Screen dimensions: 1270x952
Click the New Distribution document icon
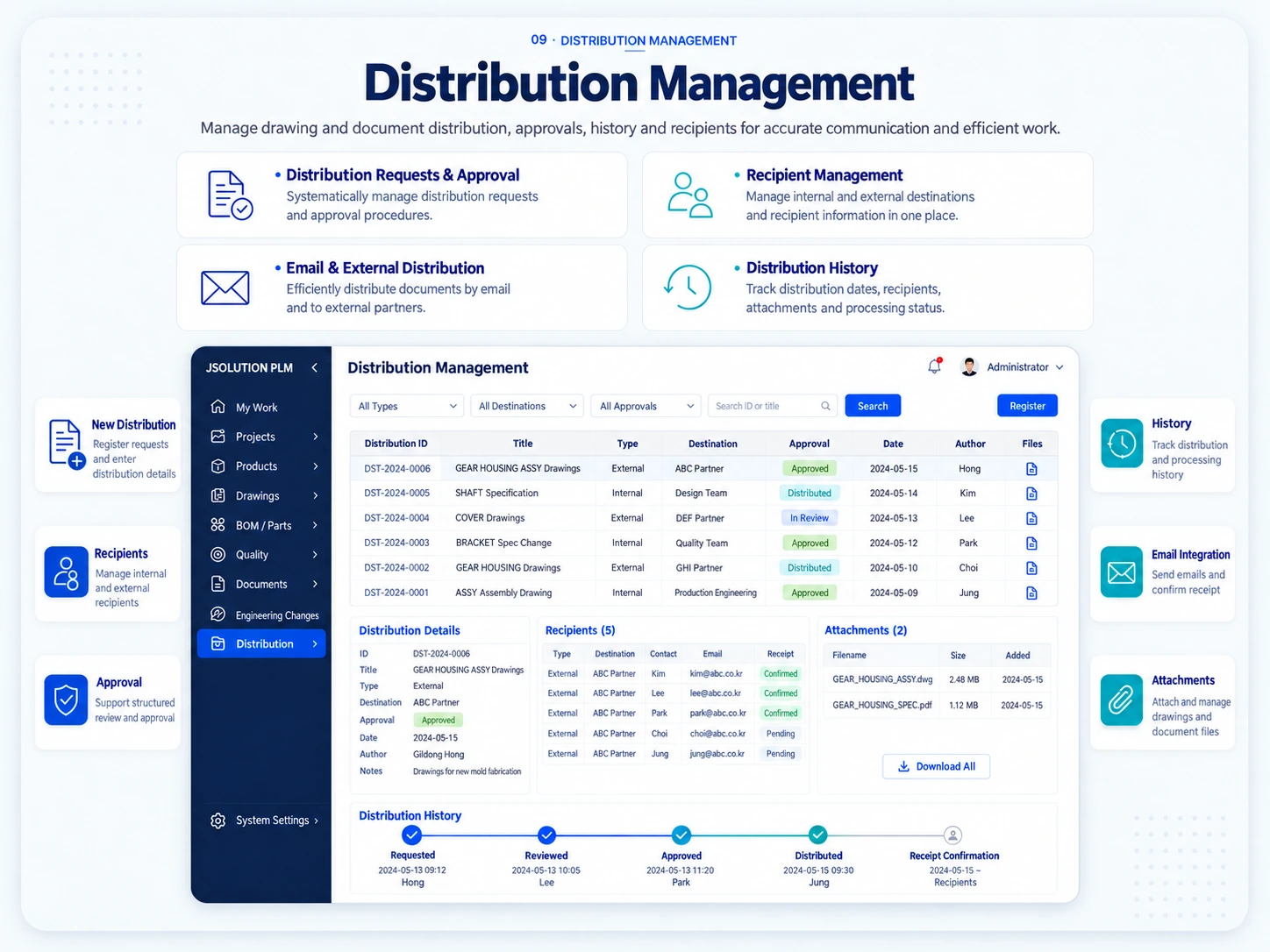[66, 444]
